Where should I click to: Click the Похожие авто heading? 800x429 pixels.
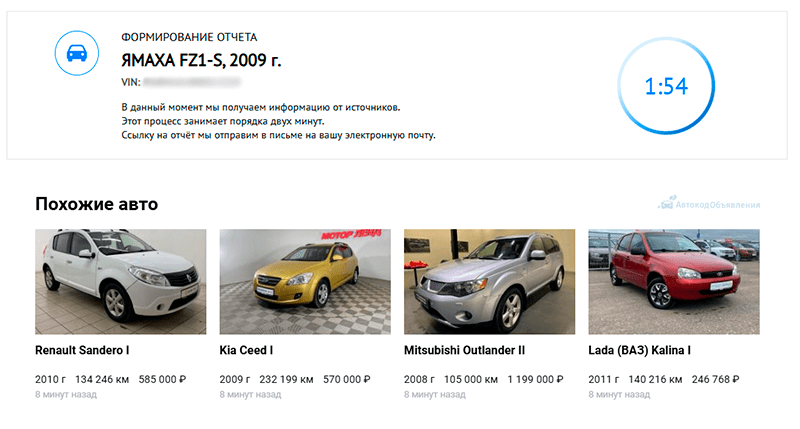coord(96,204)
